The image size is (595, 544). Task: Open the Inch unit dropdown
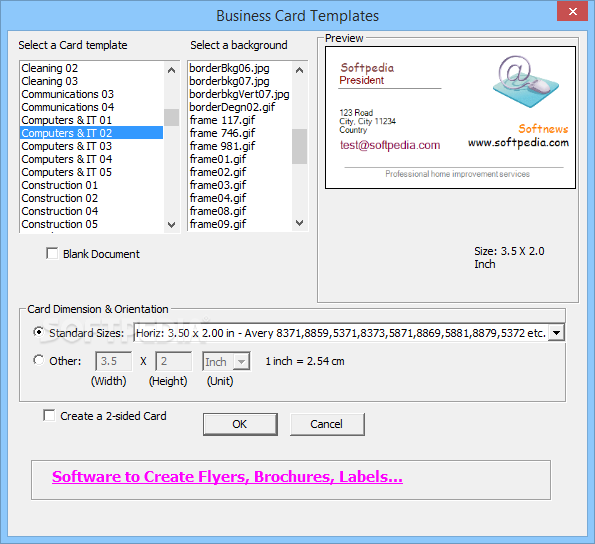[241, 362]
